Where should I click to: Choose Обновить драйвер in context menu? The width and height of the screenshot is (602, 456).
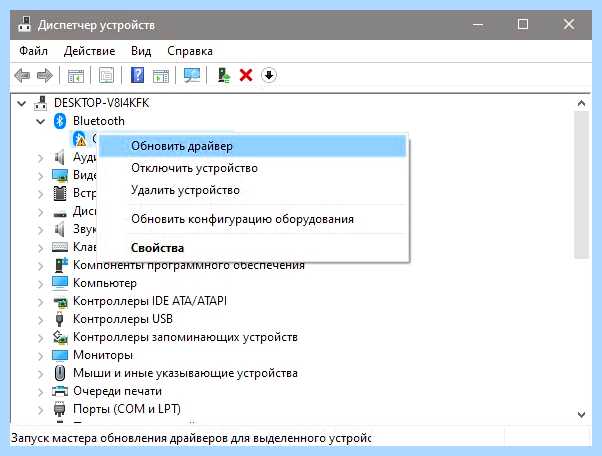(253, 146)
